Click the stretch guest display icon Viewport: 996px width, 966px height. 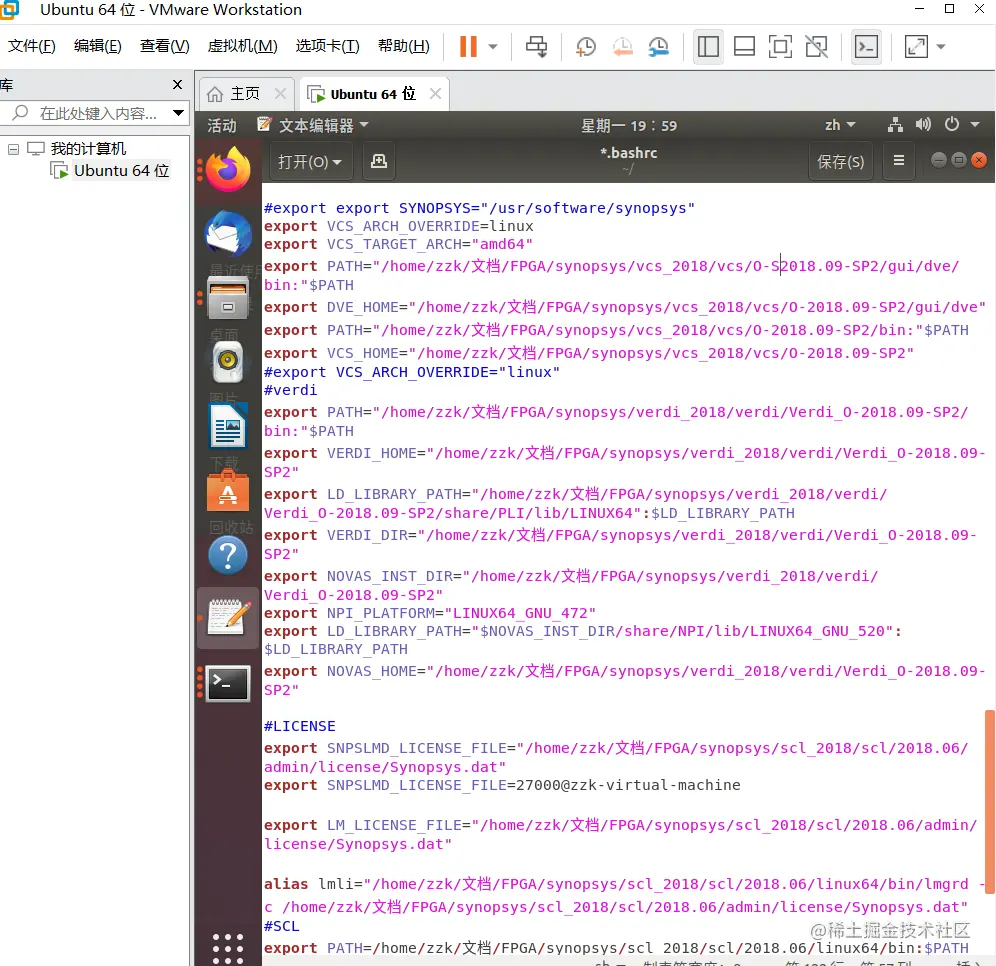click(x=916, y=46)
